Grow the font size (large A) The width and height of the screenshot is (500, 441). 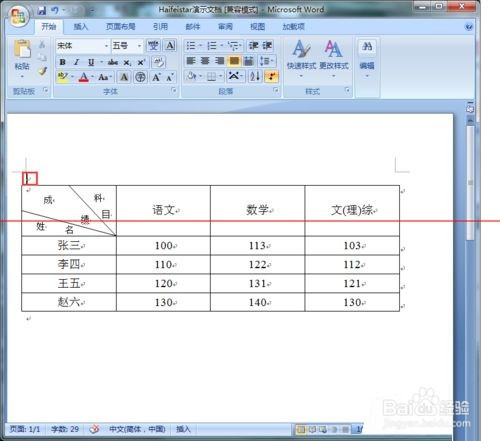click(156, 77)
